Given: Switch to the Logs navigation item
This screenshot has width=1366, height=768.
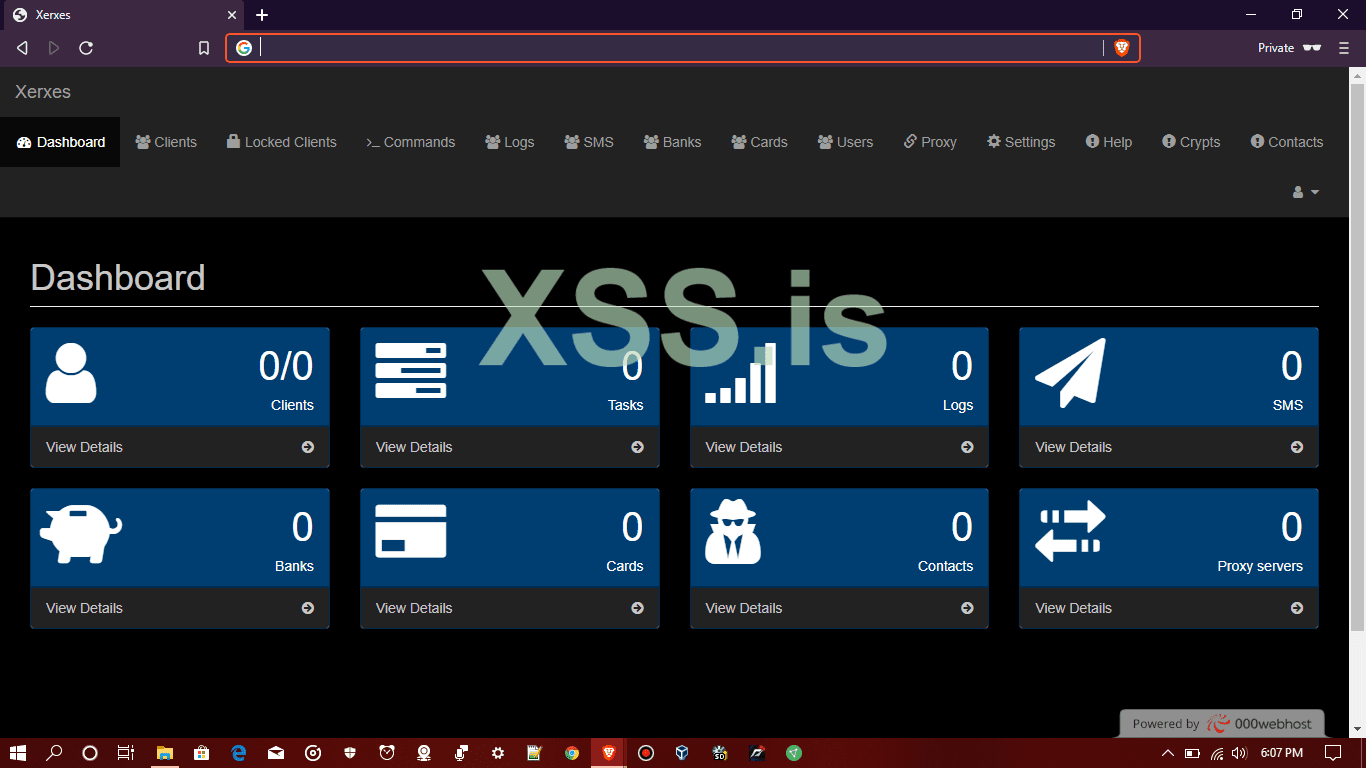Looking at the screenshot, I should (x=510, y=142).
